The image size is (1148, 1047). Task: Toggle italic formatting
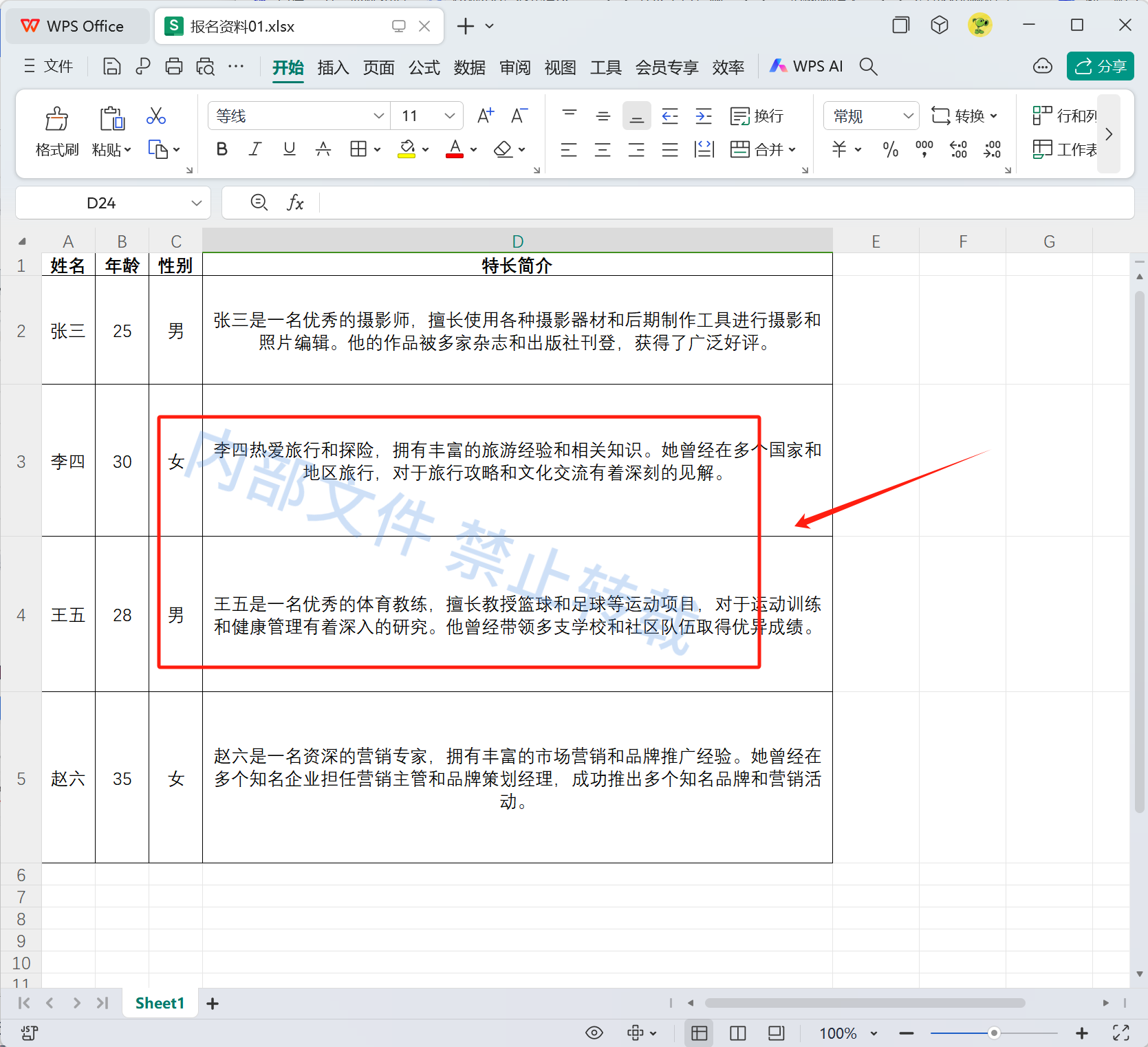[x=254, y=149]
